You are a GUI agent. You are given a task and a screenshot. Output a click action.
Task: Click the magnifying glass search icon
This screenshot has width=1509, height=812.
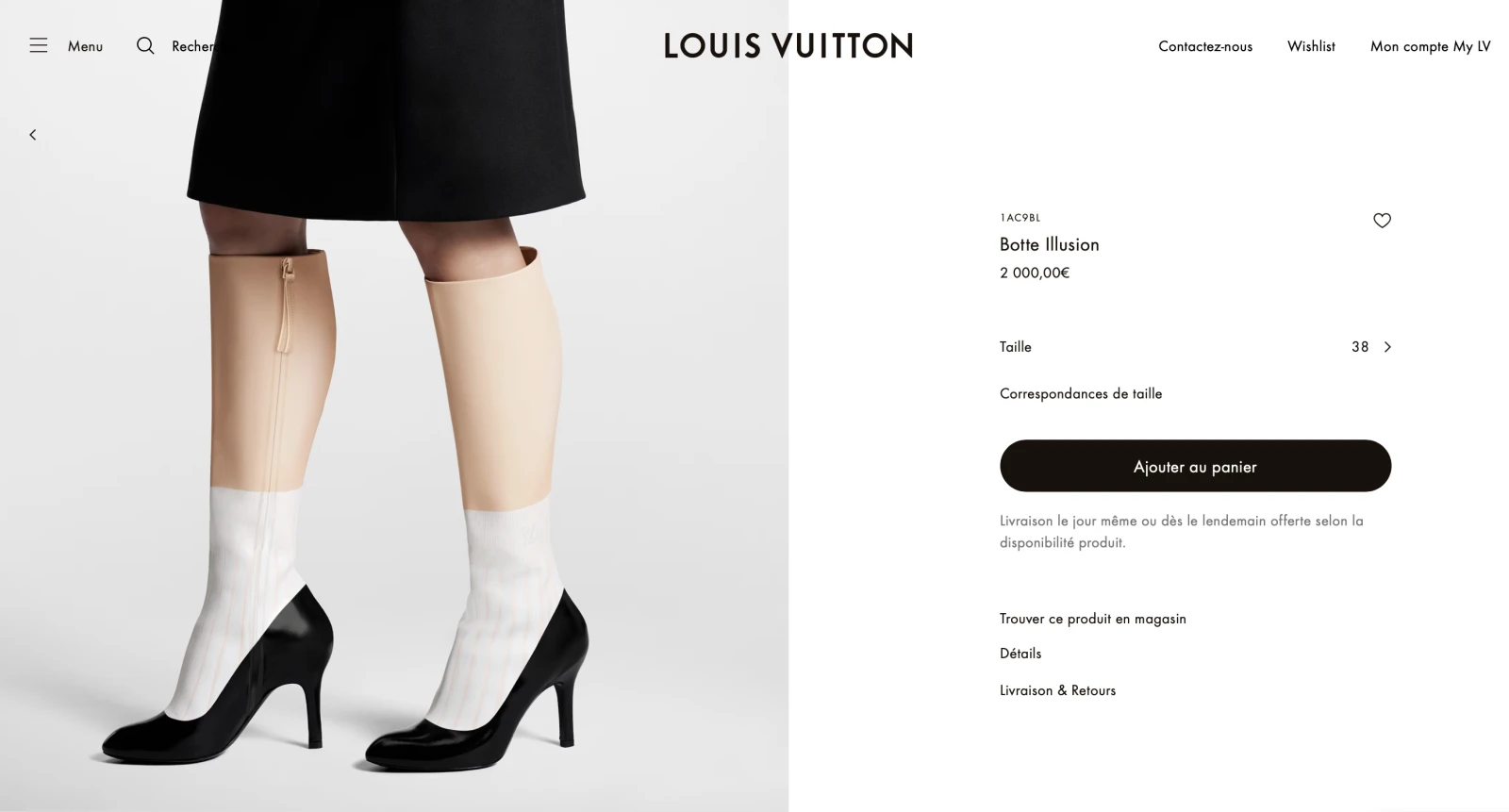pos(145,45)
